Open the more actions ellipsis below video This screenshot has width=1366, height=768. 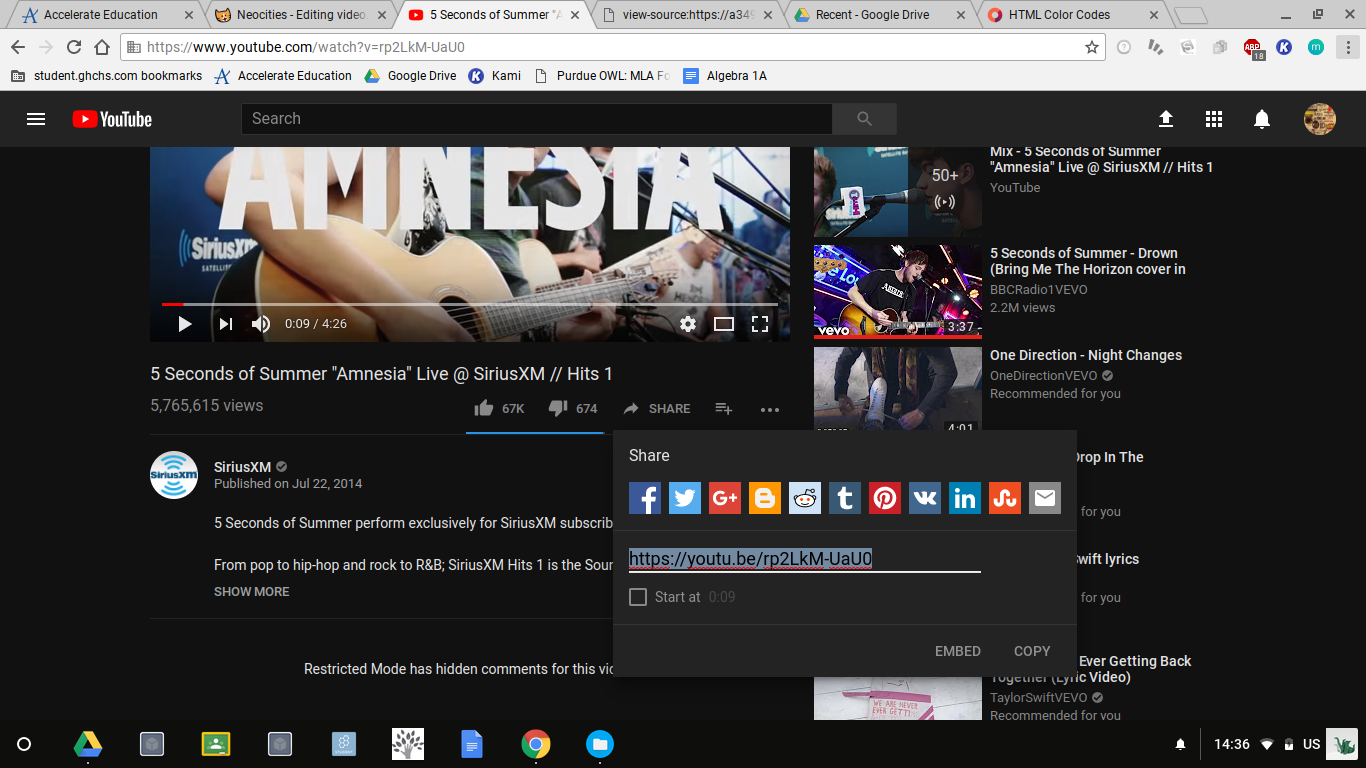(x=769, y=409)
